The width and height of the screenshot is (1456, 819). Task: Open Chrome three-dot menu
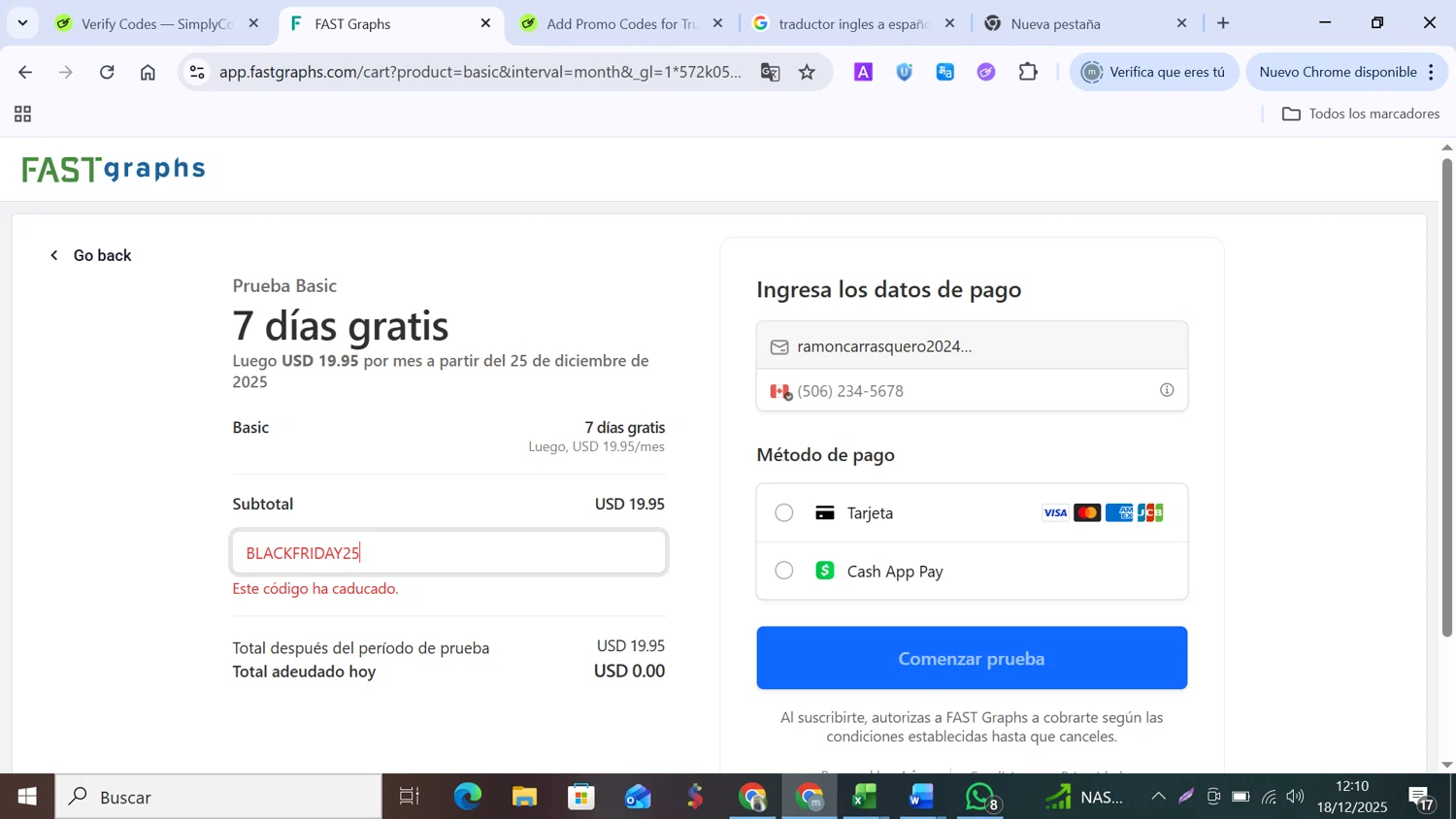1432,72
